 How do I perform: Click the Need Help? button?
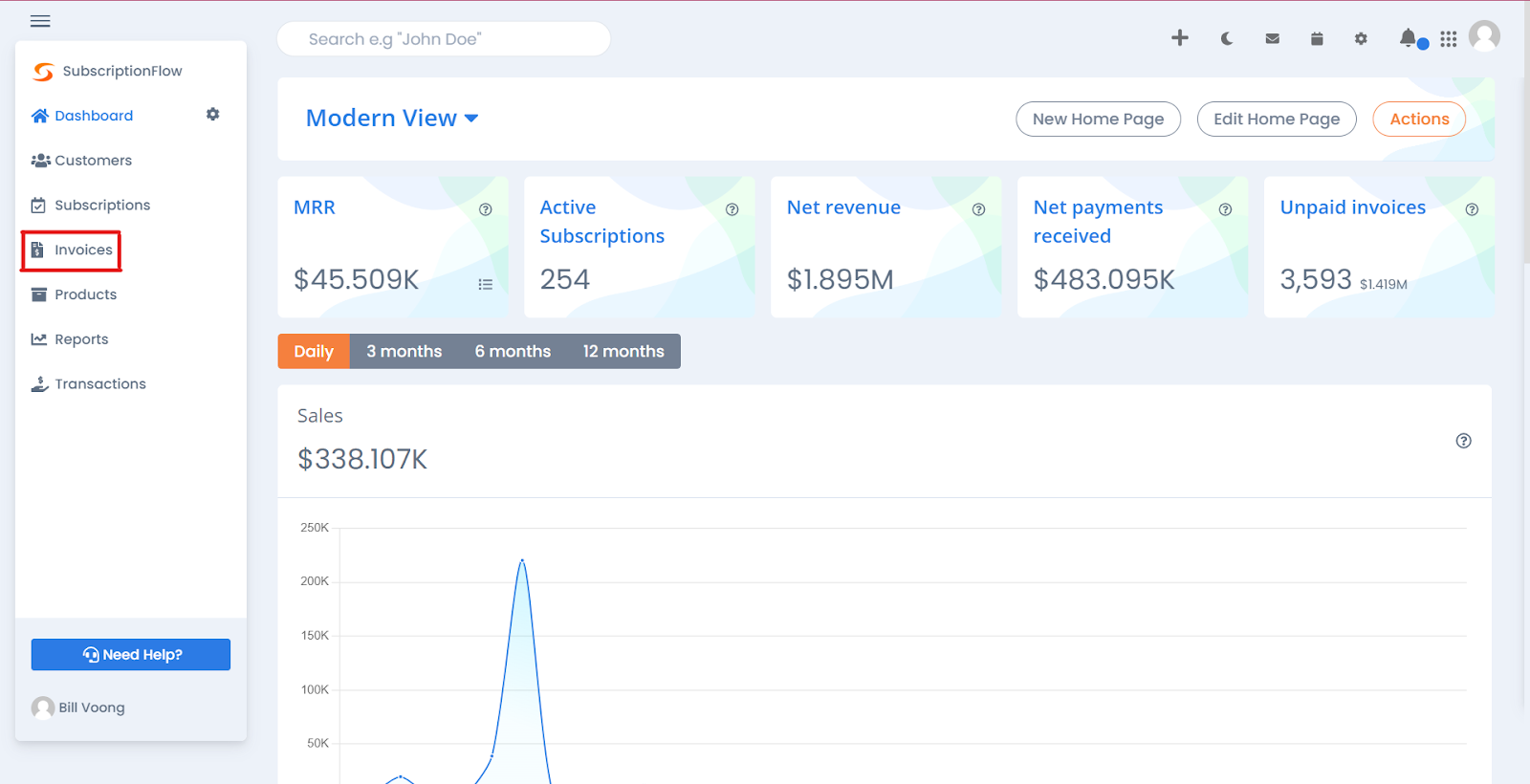(x=131, y=655)
